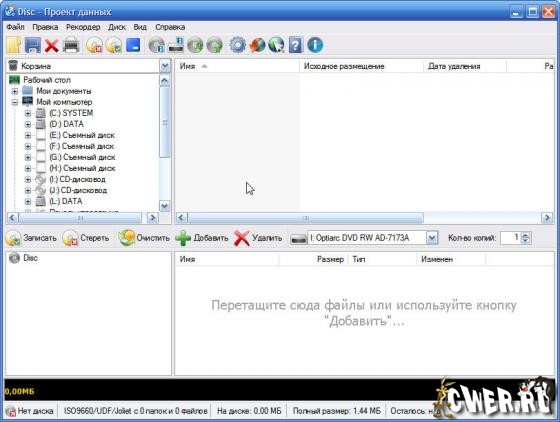Click the Добавить button

pos(202,238)
